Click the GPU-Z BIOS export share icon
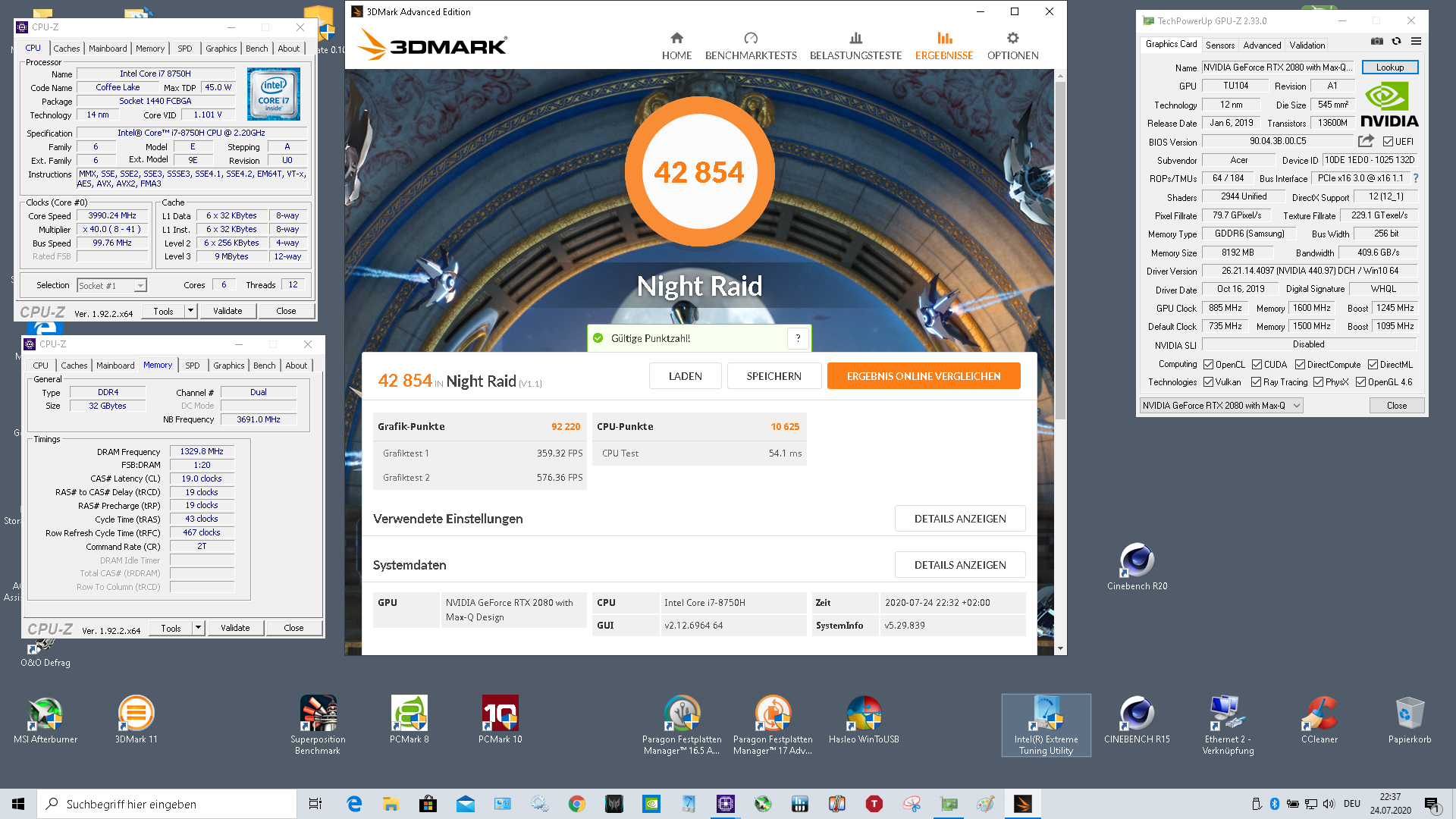This screenshot has height=819, width=1456. 1366,141
